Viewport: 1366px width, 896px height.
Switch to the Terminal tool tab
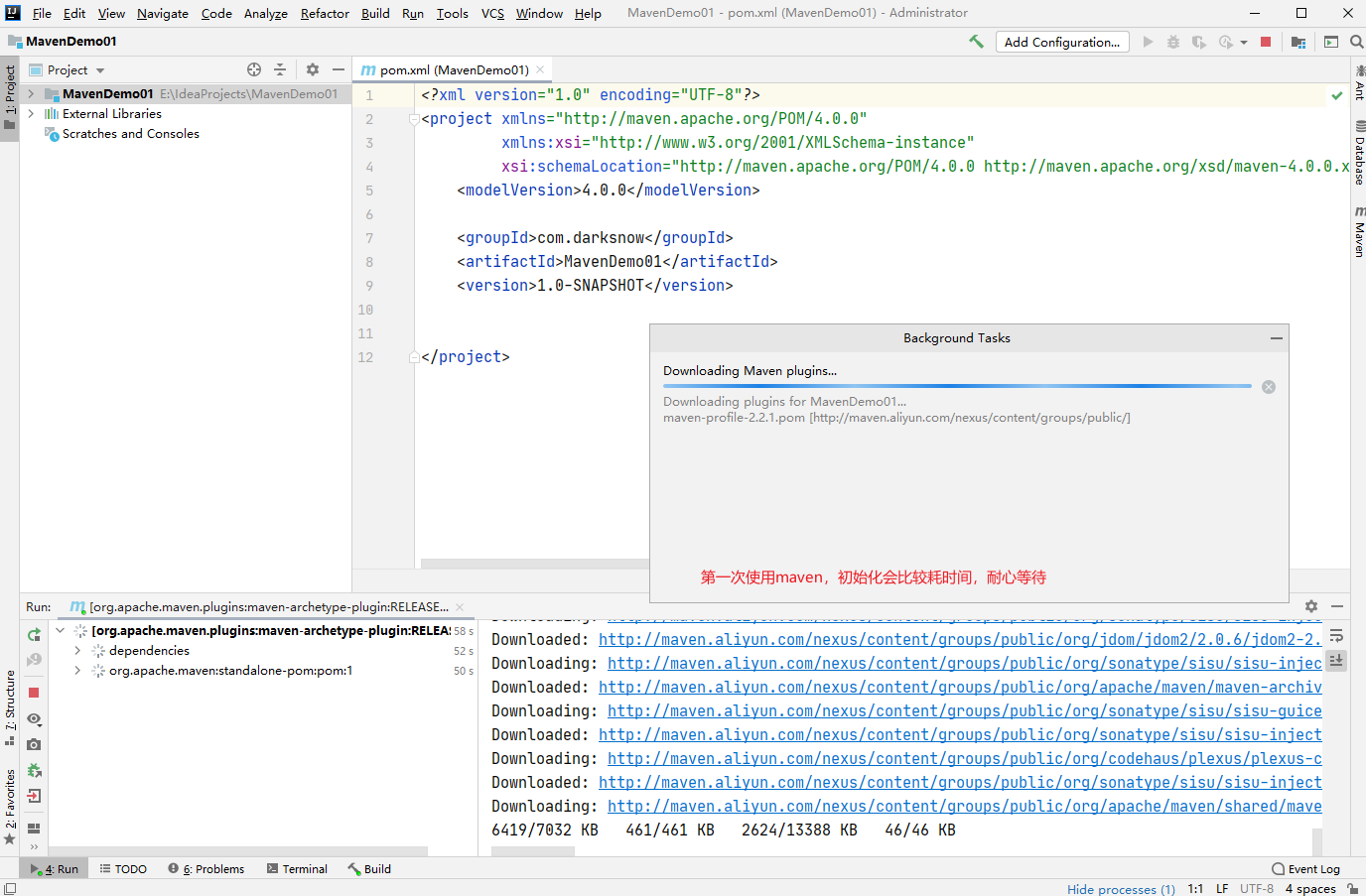tap(297, 869)
